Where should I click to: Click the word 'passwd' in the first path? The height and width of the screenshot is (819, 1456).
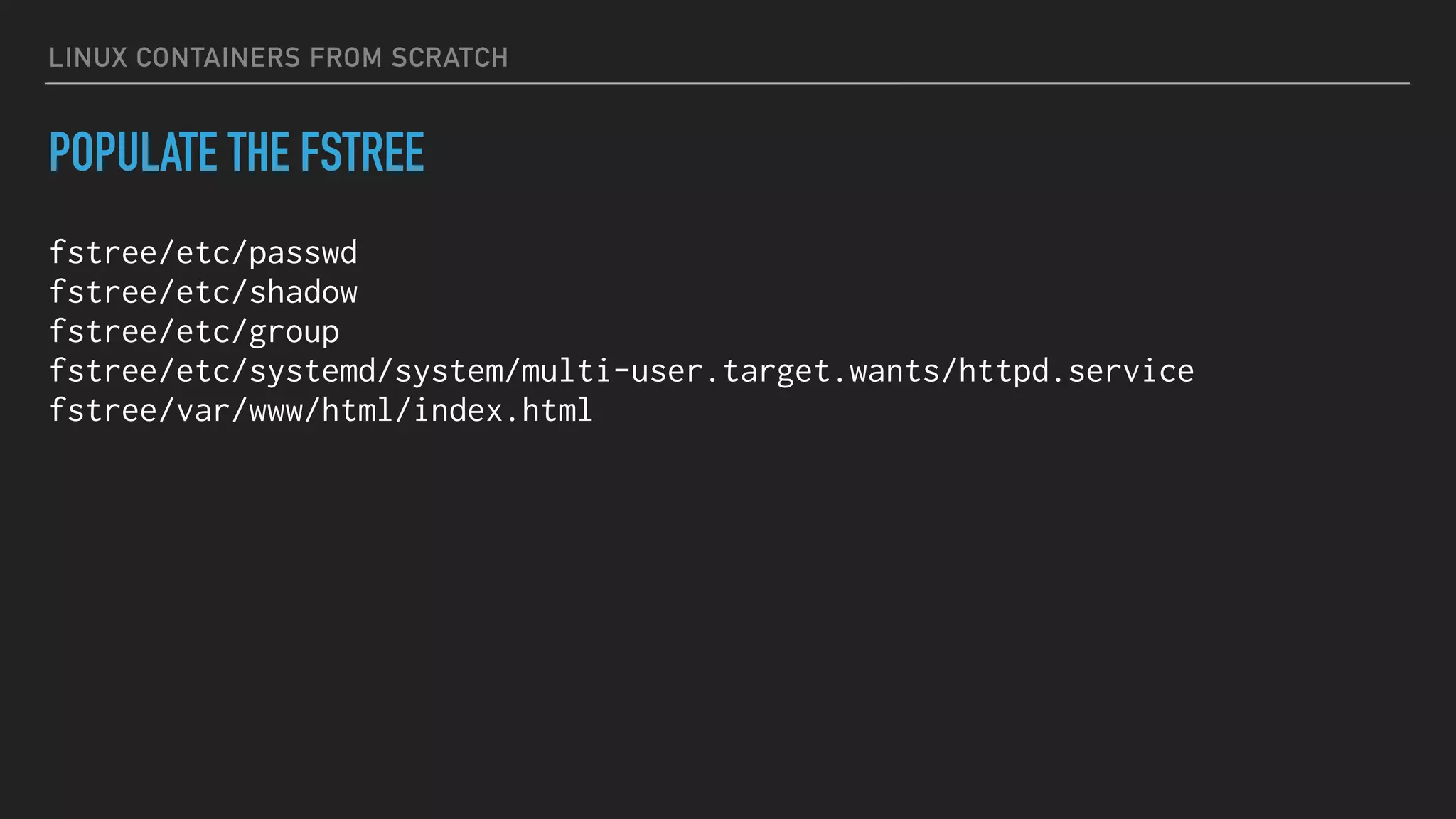(304, 253)
